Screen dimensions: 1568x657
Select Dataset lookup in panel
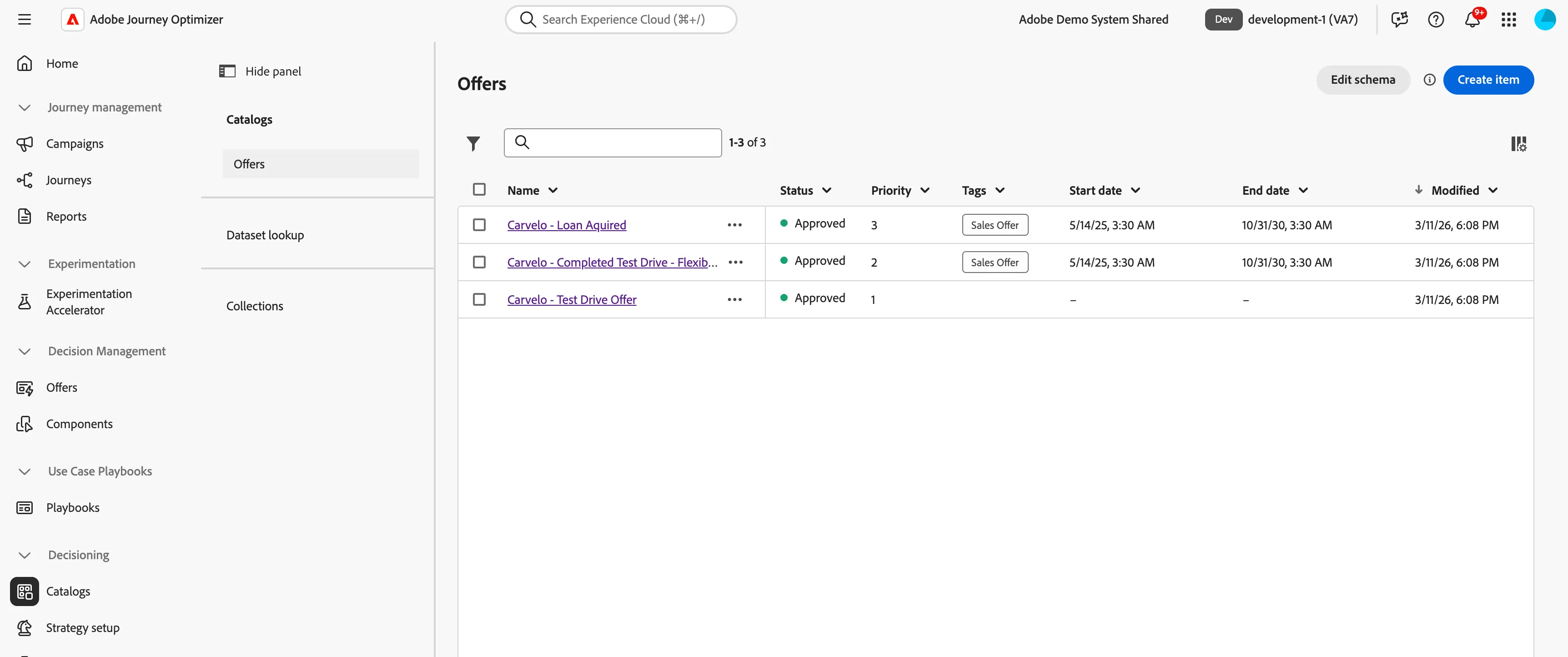[265, 235]
